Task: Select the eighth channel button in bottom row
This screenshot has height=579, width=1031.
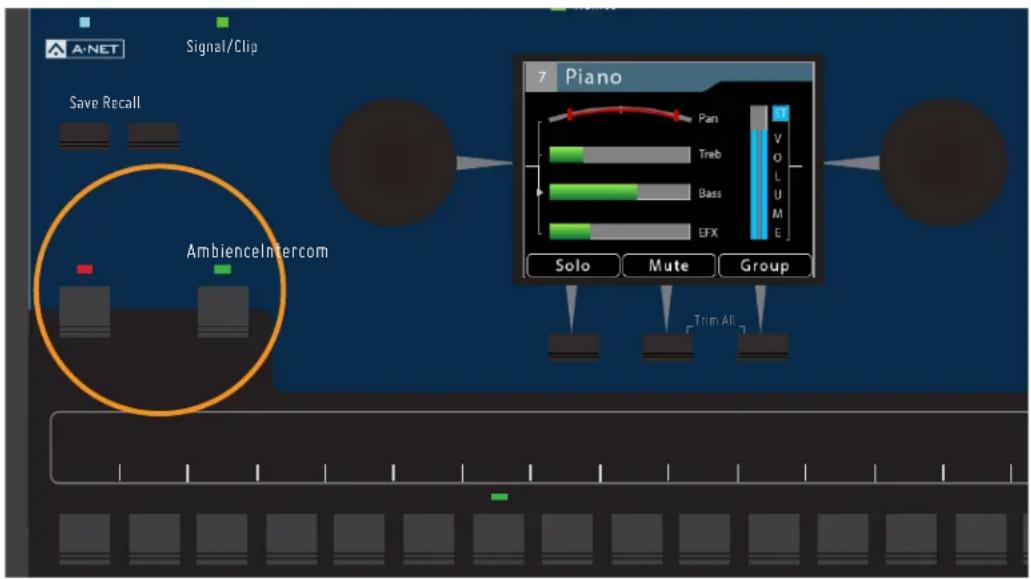Action: click(567, 539)
